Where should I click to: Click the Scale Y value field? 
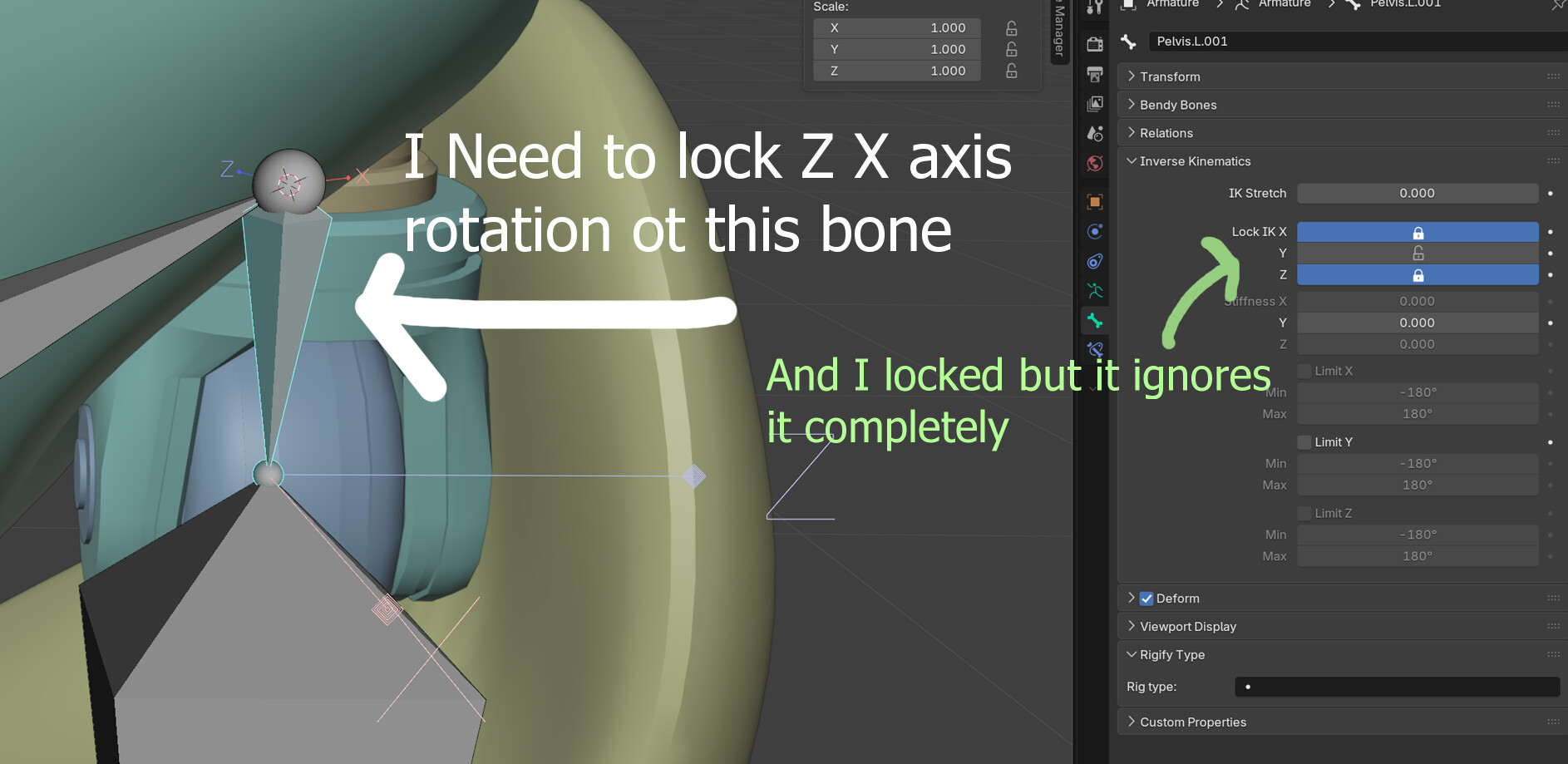tap(897, 50)
